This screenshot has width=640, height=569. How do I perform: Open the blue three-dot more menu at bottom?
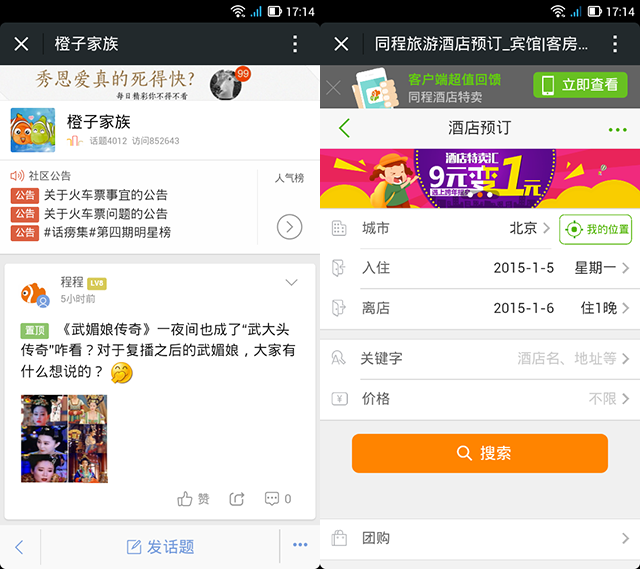300,545
